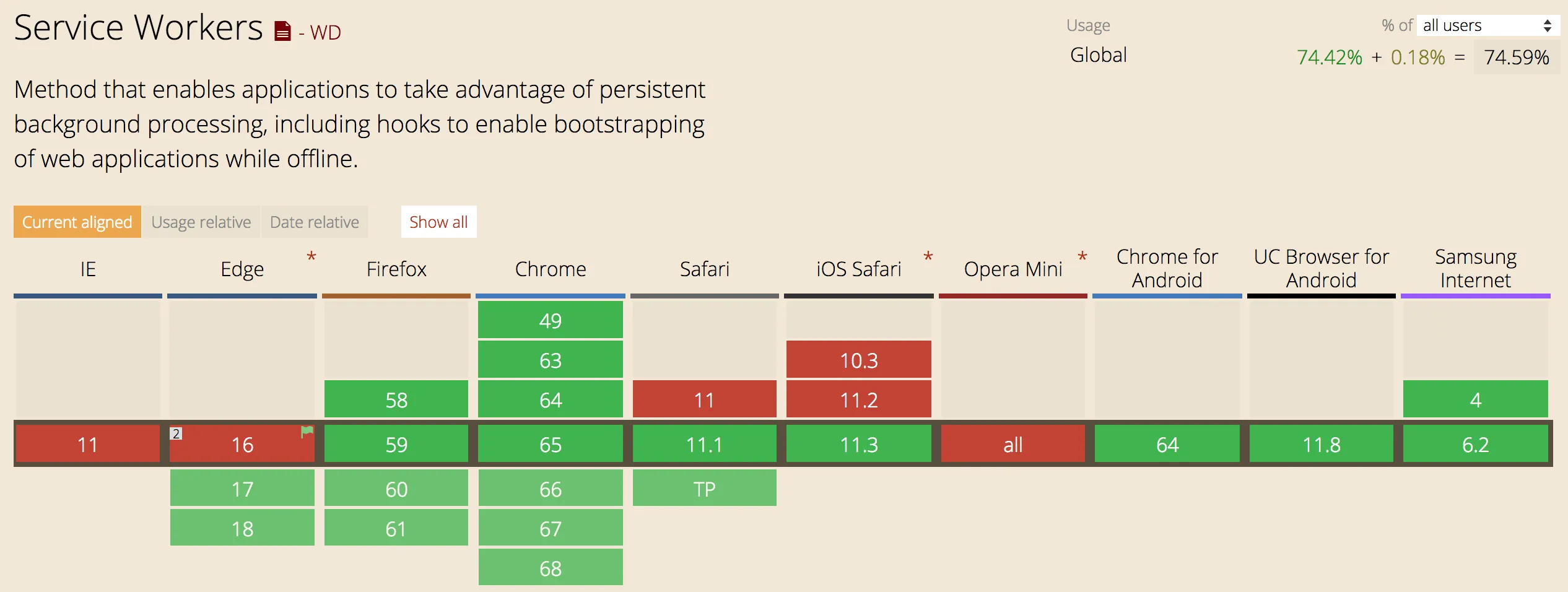Select the iOS Safari 10.3 cell
The width and height of the screenshot is (1568, 592).
[859, 360]
